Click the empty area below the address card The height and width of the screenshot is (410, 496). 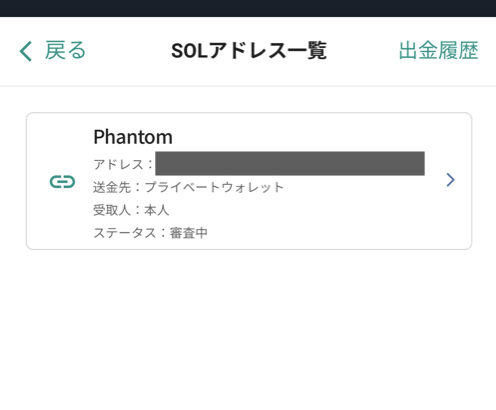pos(248,327)
